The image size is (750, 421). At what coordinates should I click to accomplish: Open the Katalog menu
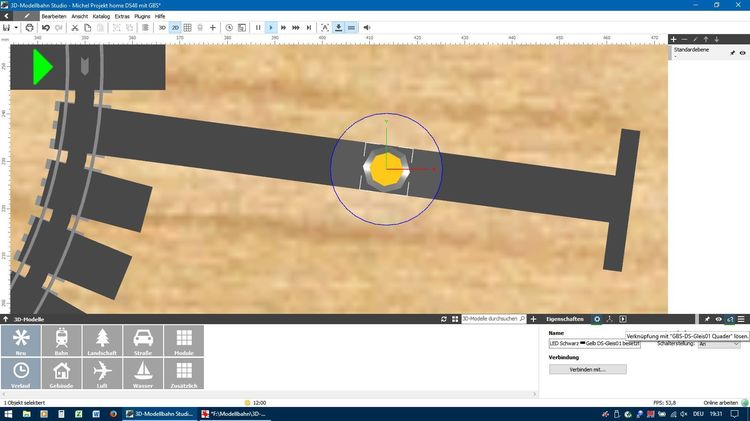click(101, 16)
